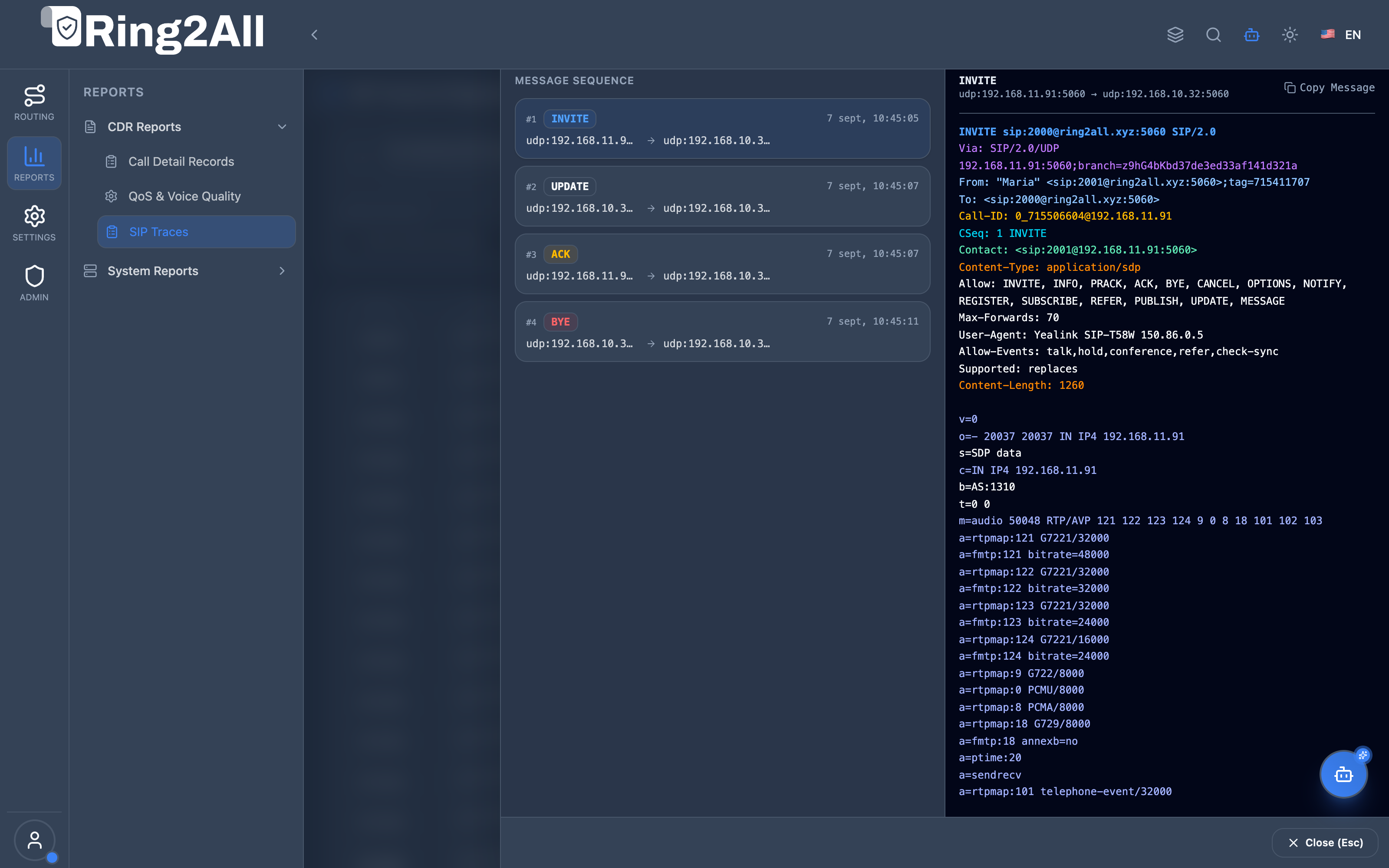Click the Call-ID header line
This screenshot has width=1389, height=868.
pyautogui.click(x=1065, y=217)
